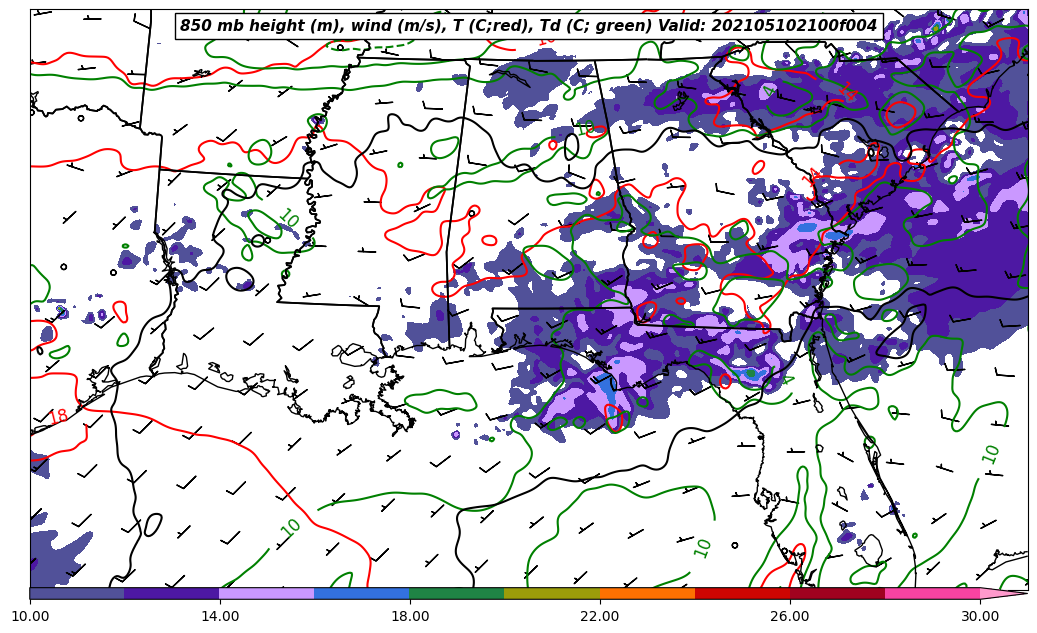Click the 10.00 colorbar tick label
The height and width of the screenshot is (633, 1037).
[x=30, y=616]
